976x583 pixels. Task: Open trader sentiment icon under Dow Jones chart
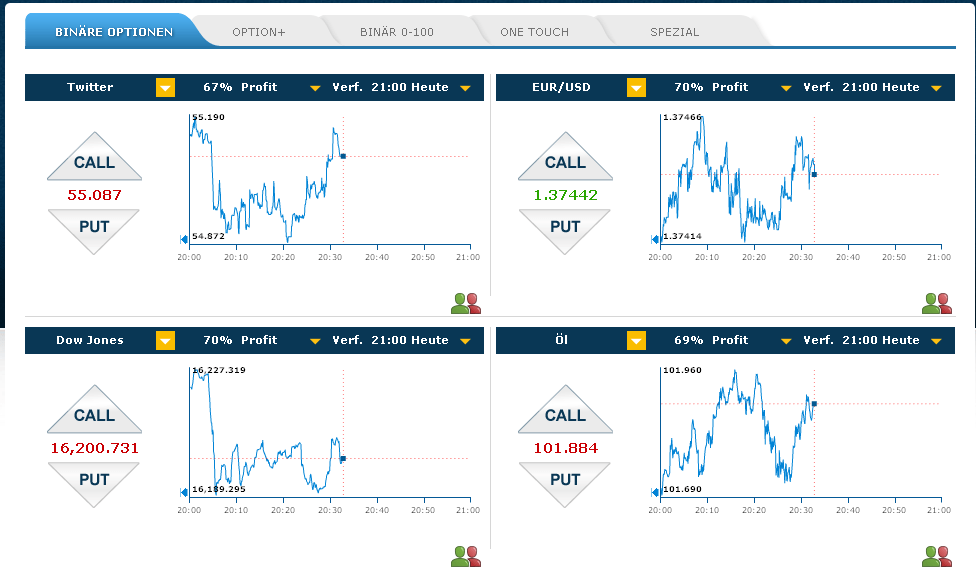point(466,556)
